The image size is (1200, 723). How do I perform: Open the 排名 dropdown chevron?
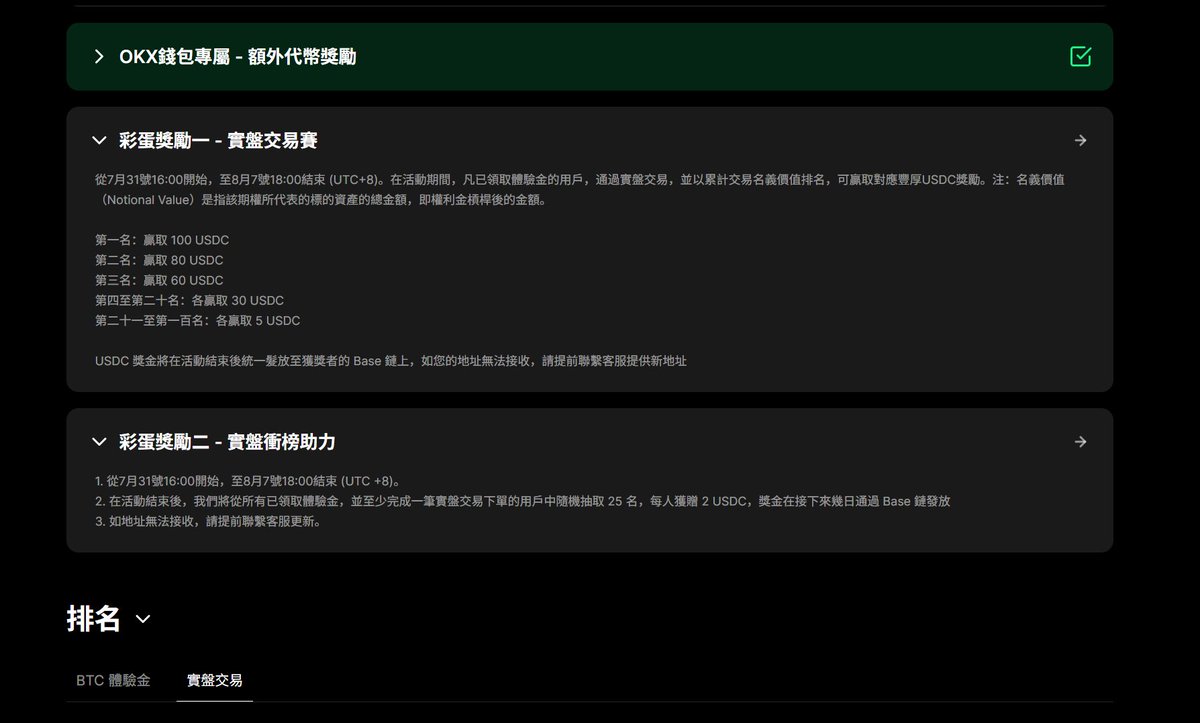point(143,620)
